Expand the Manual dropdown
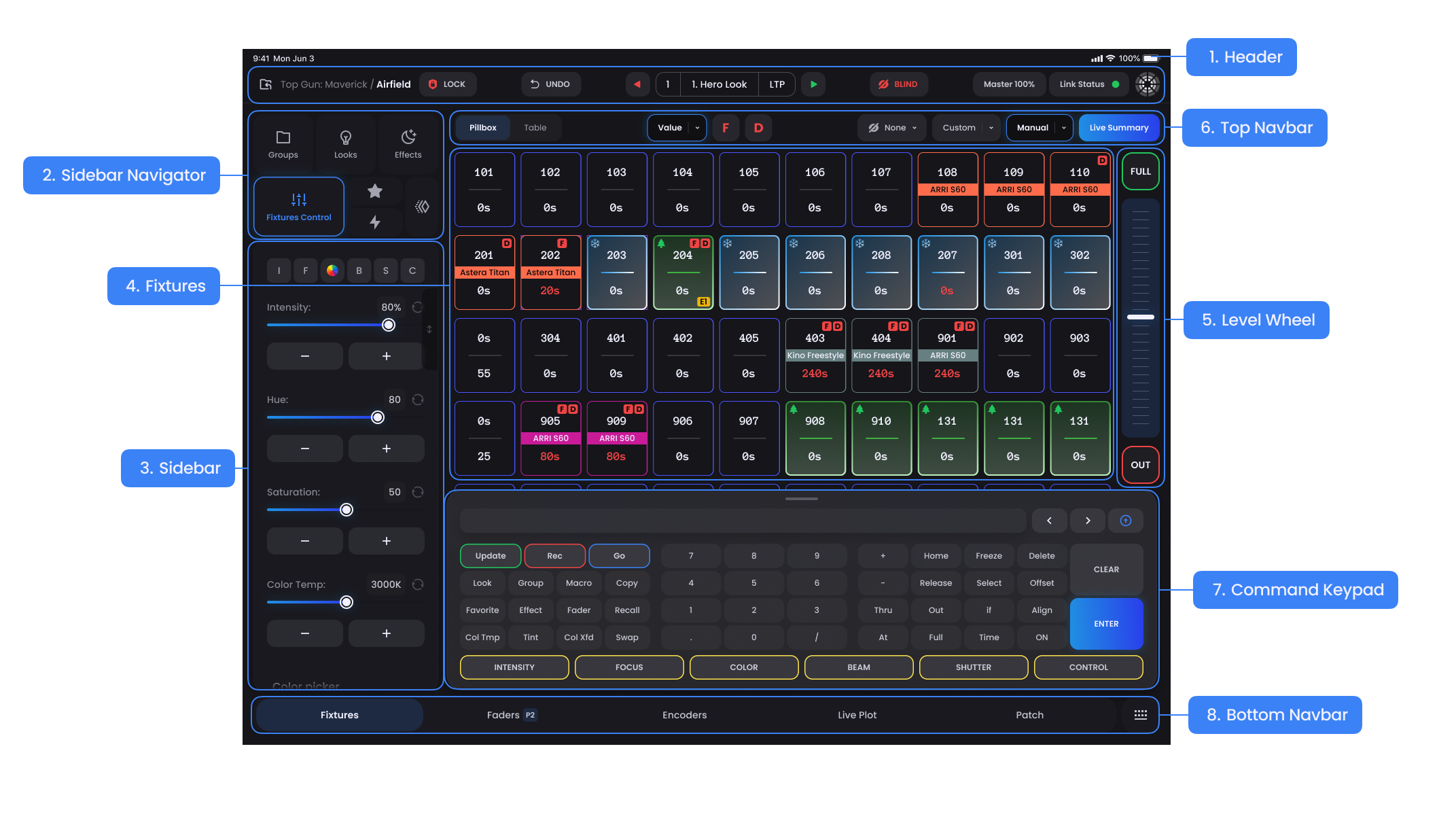The height and width of the screenshot is (823, 1456). (x=1063, y=128)
